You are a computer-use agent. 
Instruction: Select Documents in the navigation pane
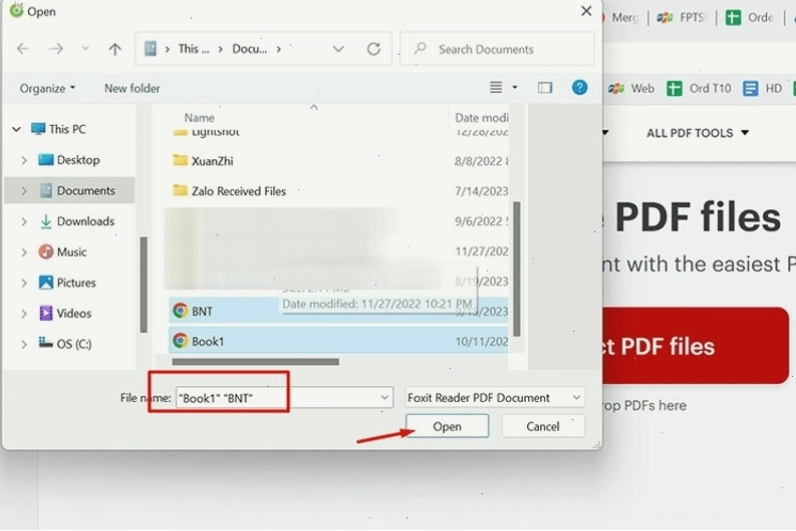point(70,190)
